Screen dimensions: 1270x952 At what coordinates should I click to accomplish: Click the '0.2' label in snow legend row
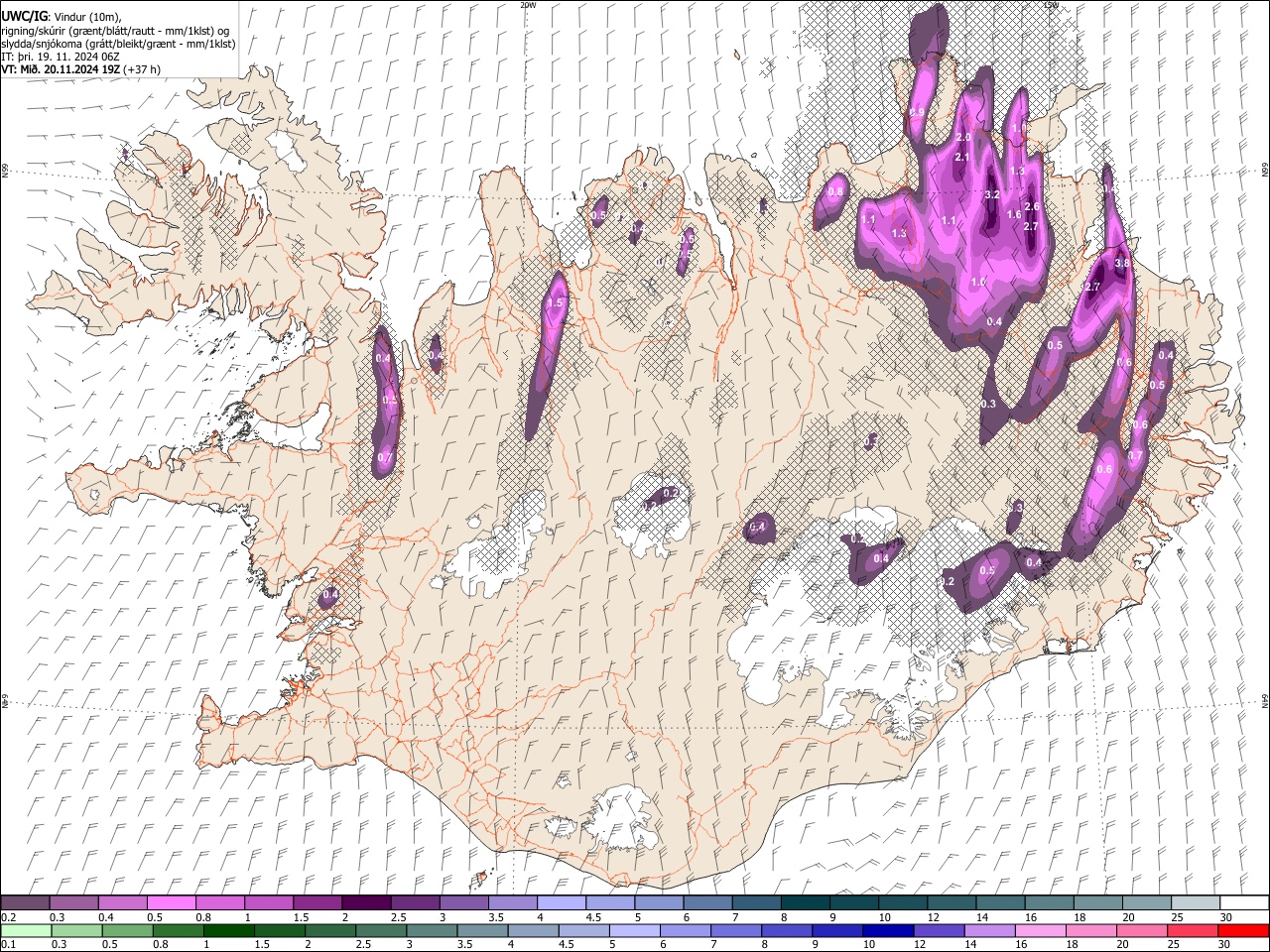point(8,917)
